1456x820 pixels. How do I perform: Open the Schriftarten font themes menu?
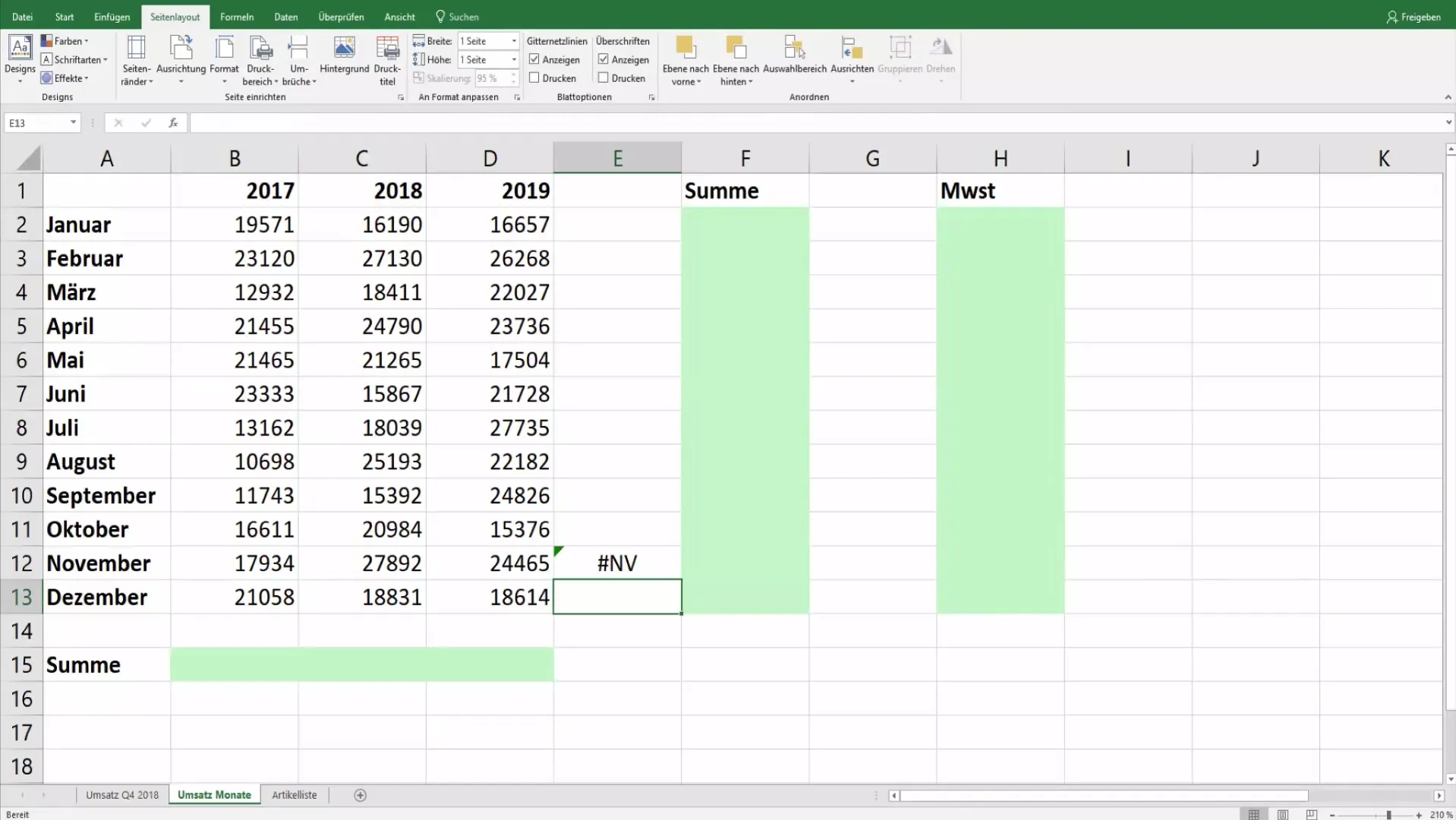[74, 59]
